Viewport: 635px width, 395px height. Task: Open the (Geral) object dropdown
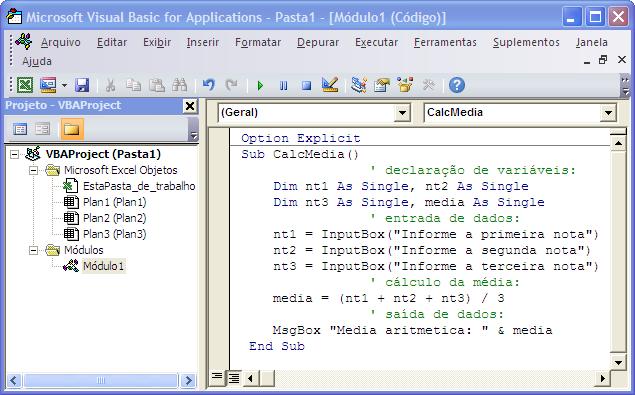tap(403, 113)
